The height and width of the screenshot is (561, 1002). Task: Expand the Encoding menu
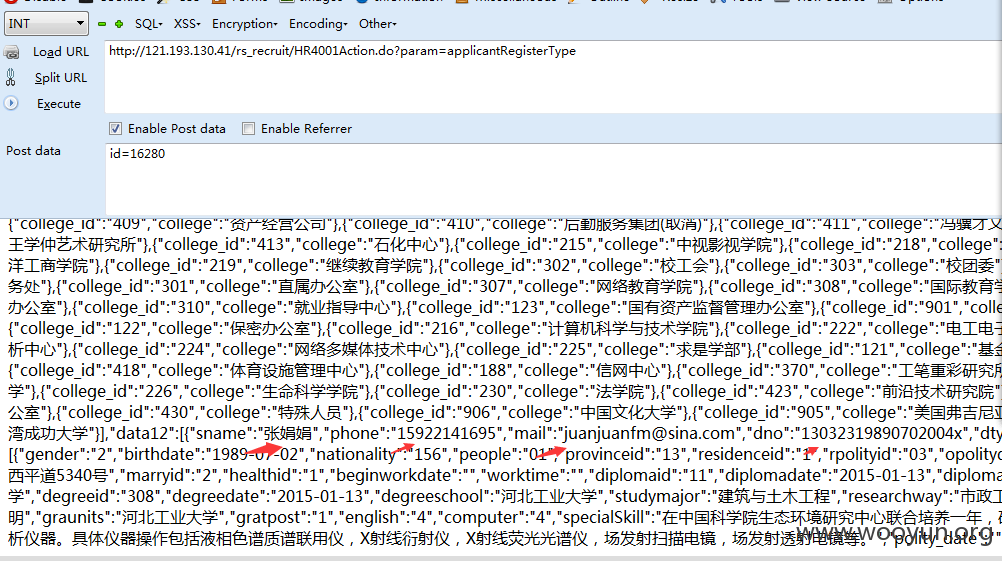tap(318, 24)
